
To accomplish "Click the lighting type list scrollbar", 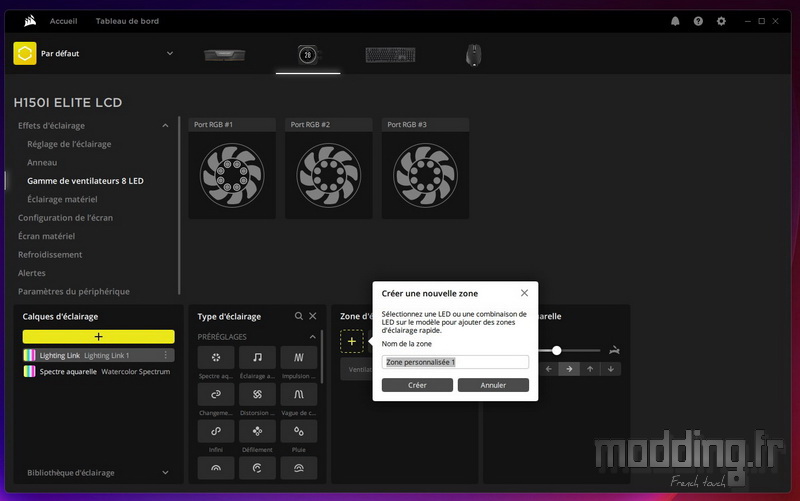I will [322, 357].
